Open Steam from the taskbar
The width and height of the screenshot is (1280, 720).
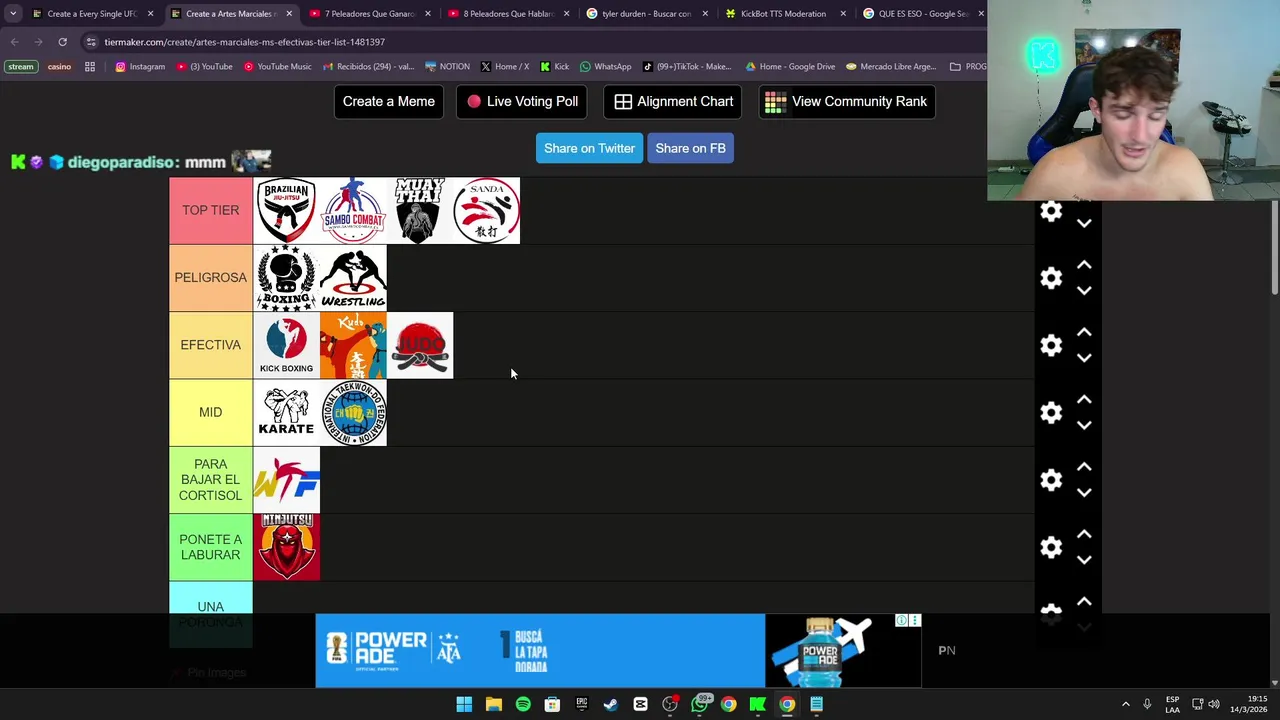[611, 704]
